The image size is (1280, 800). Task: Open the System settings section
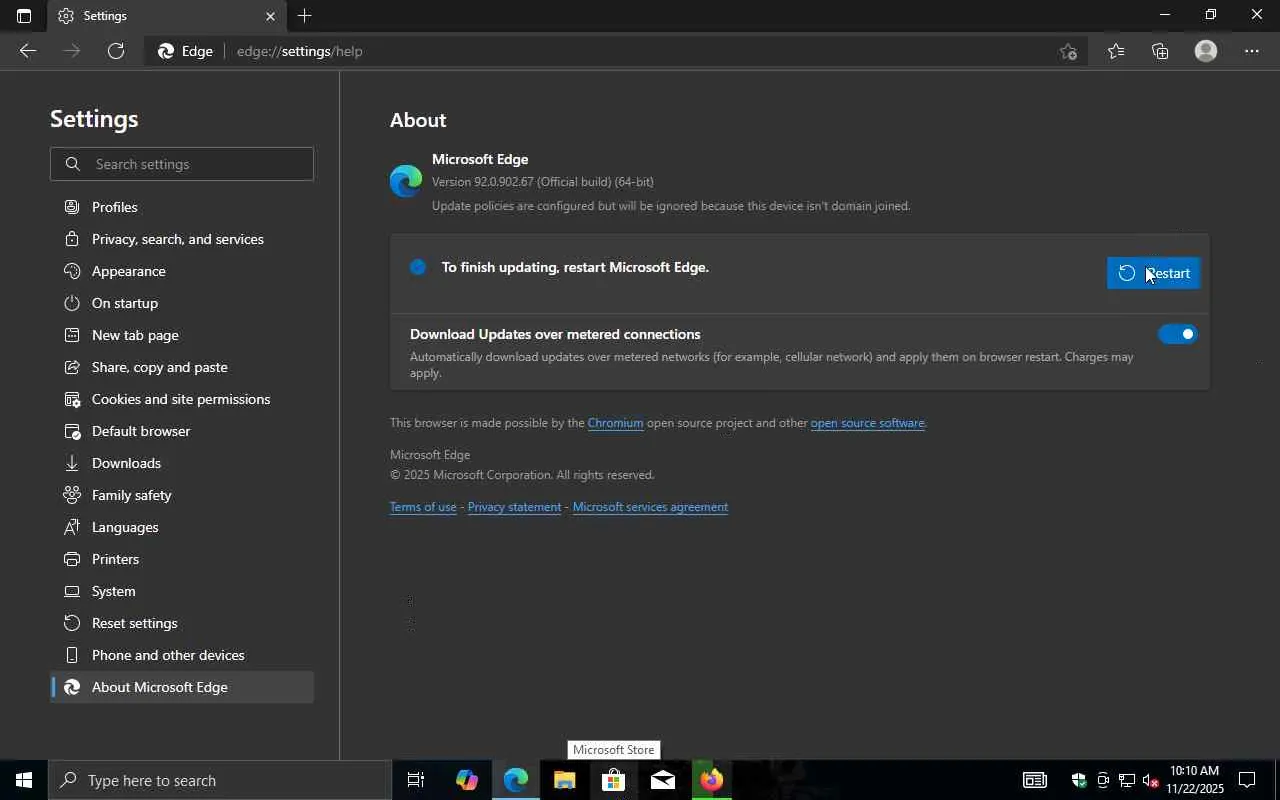point(182,591)
